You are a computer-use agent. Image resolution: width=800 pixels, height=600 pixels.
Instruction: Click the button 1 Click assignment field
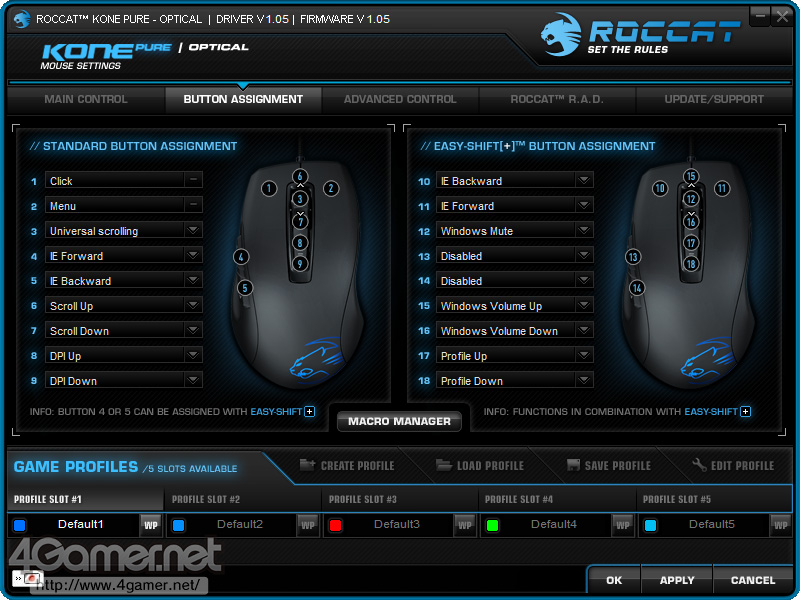coord(124,181)
